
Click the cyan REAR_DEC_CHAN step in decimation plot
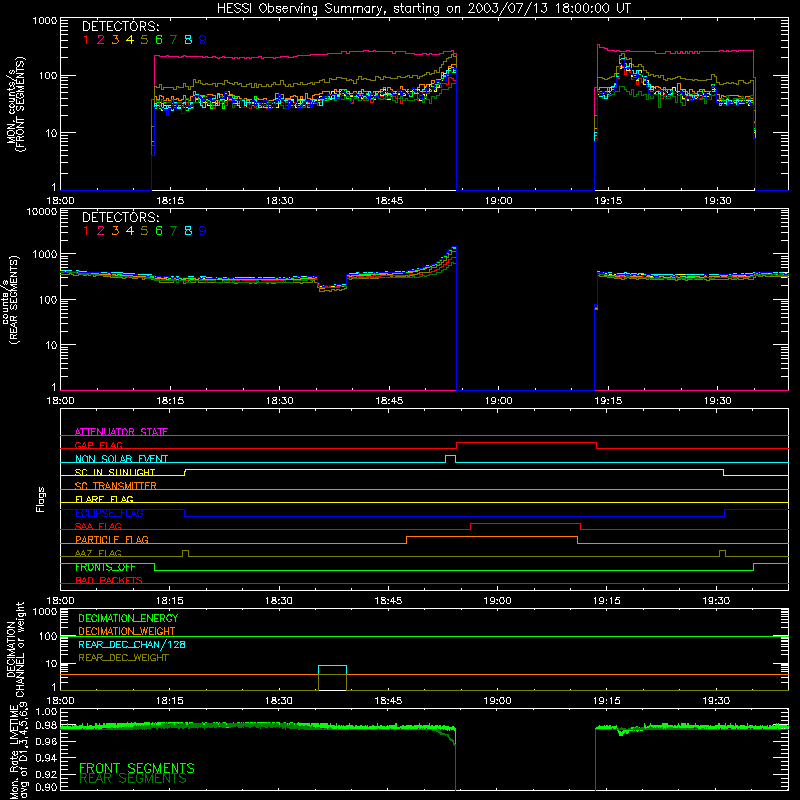coord(332,666)
